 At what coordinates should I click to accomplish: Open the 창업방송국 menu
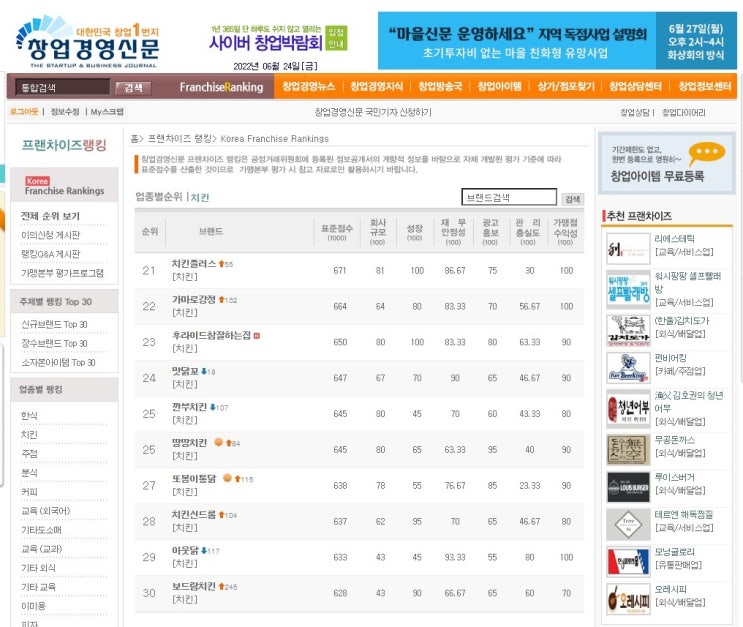pos(440,86)
